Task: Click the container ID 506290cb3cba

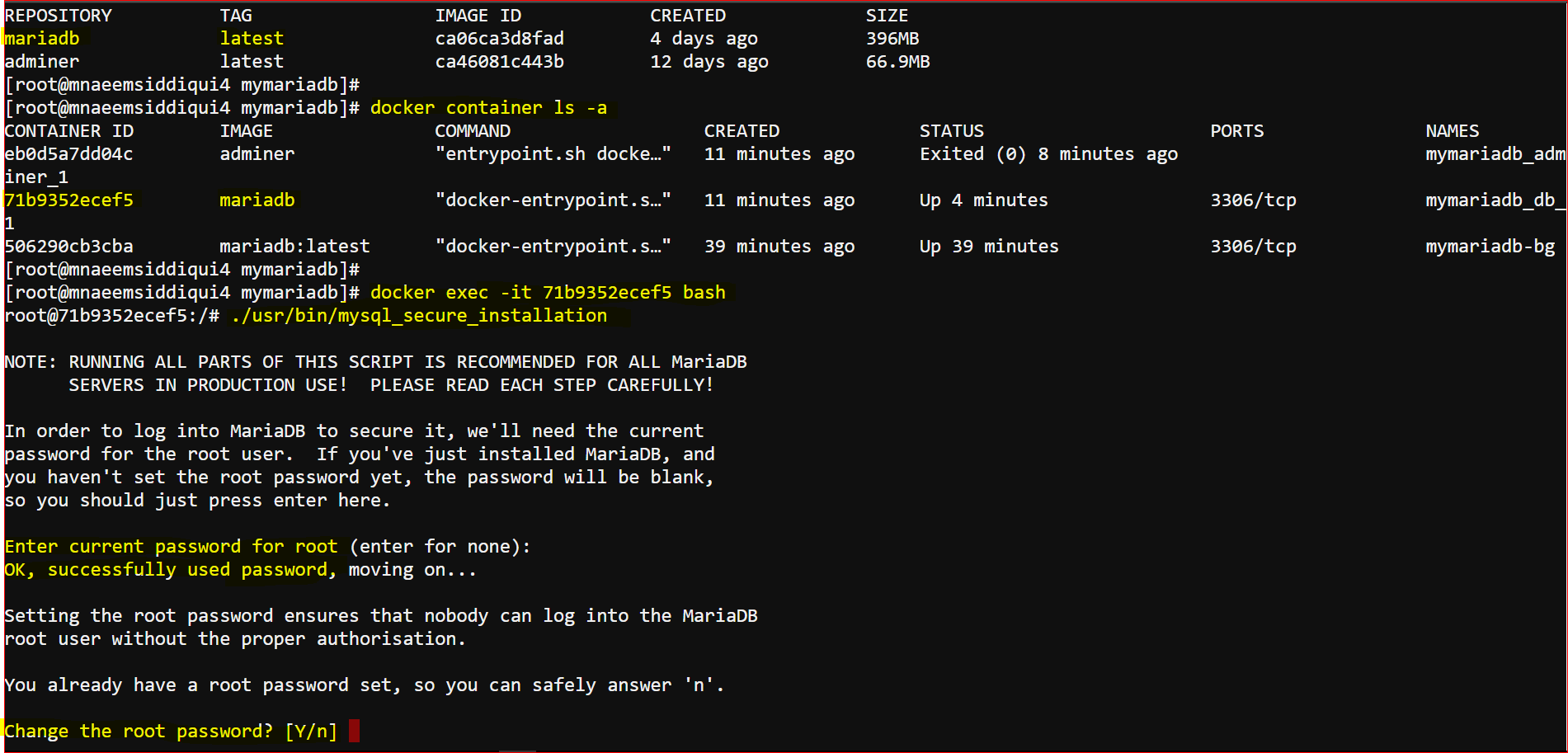Action: point(69,246)
